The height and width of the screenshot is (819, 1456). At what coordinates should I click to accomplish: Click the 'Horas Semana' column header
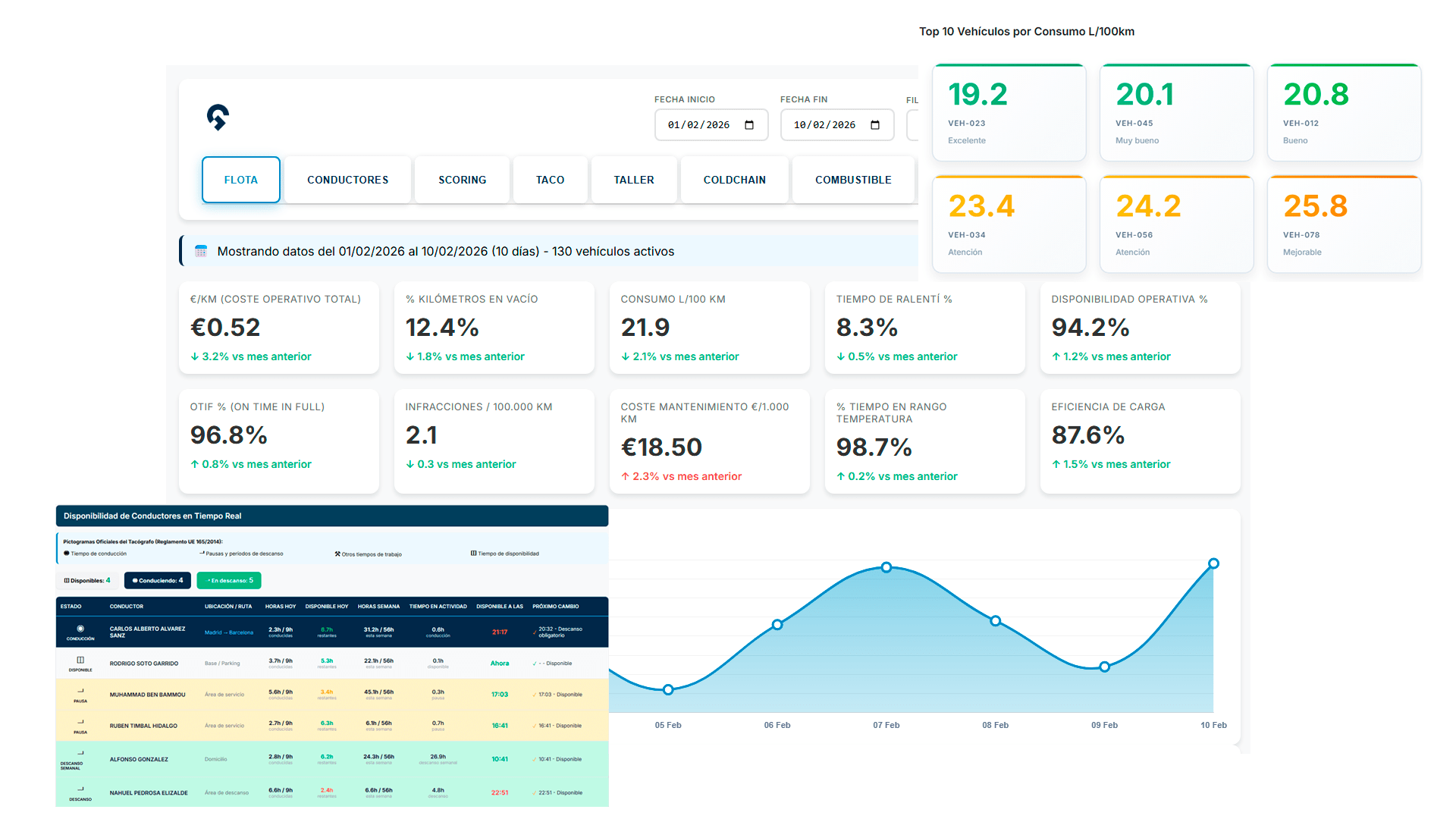[x=378, y=607]
